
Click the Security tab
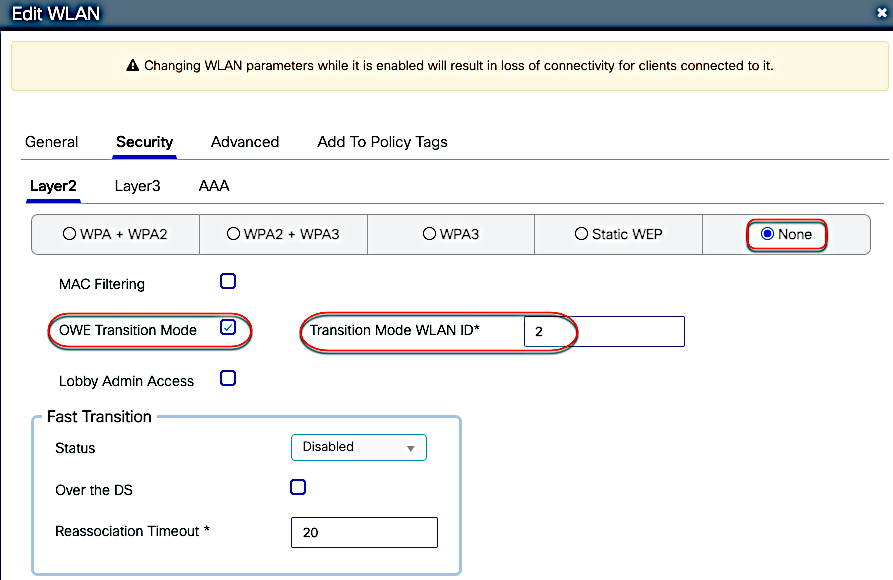144,142
